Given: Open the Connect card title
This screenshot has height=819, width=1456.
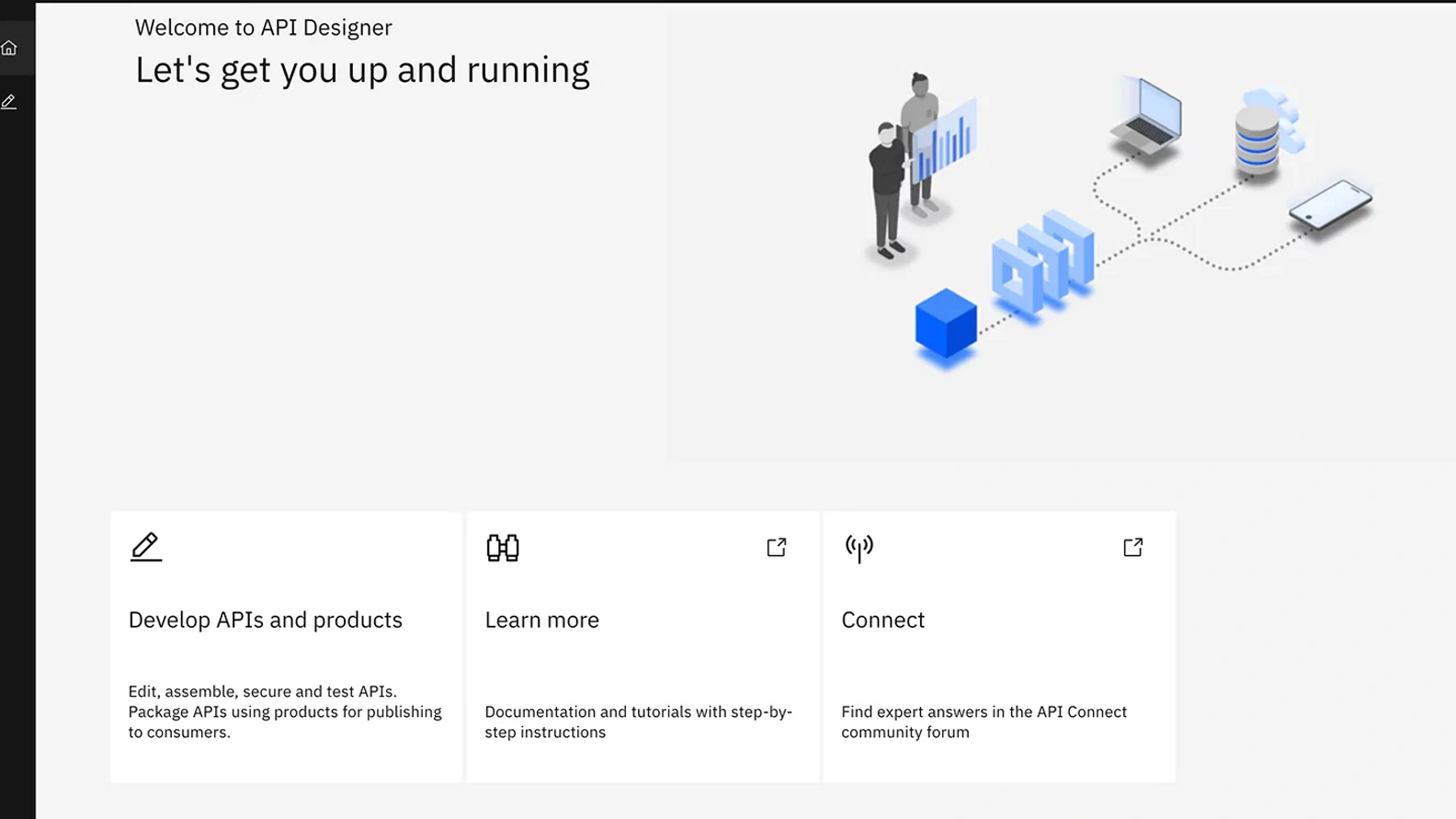Looking at the screenshot, I should (x=882, y=620).
